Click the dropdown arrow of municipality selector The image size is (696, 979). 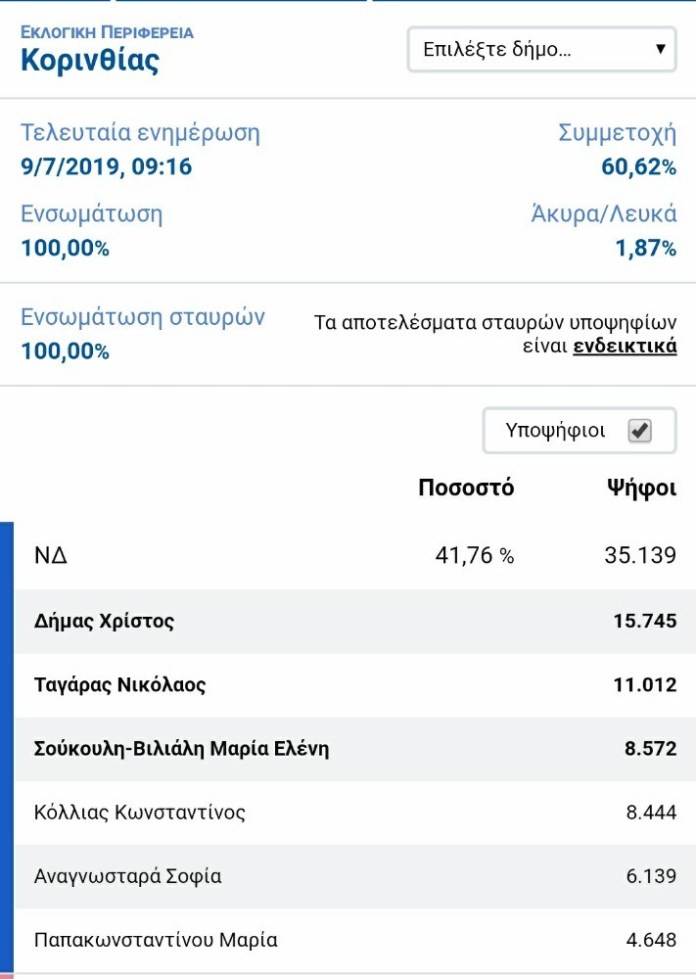(x=660, y=49)
